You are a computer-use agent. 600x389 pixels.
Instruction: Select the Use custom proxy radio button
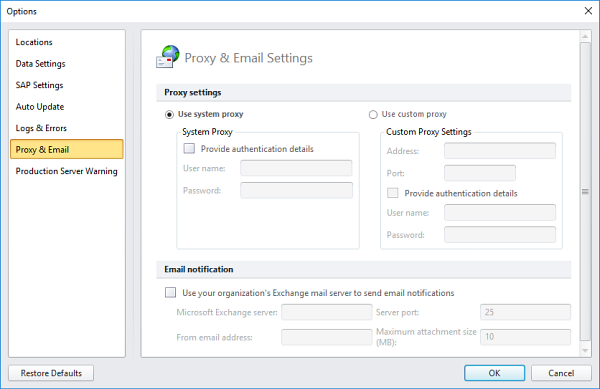(x=373, y=114)
